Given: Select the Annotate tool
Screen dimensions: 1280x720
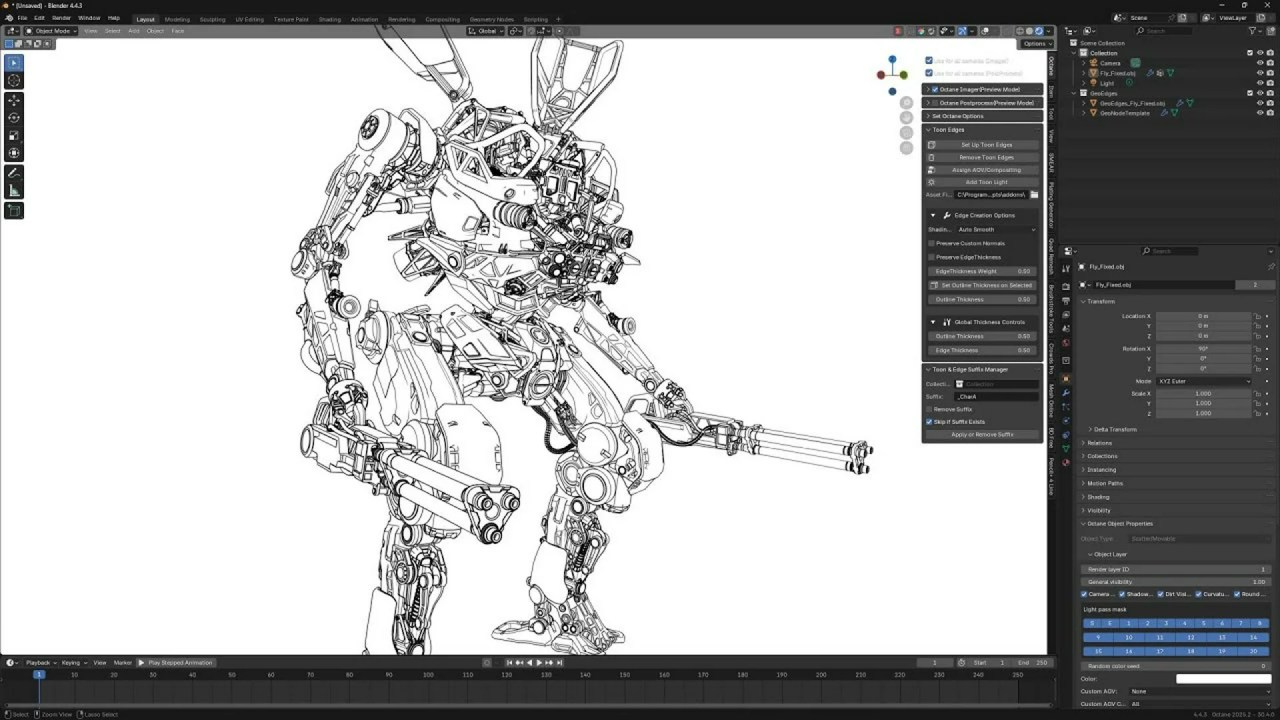Looking at the screenshot, I should tap(13, 172).
